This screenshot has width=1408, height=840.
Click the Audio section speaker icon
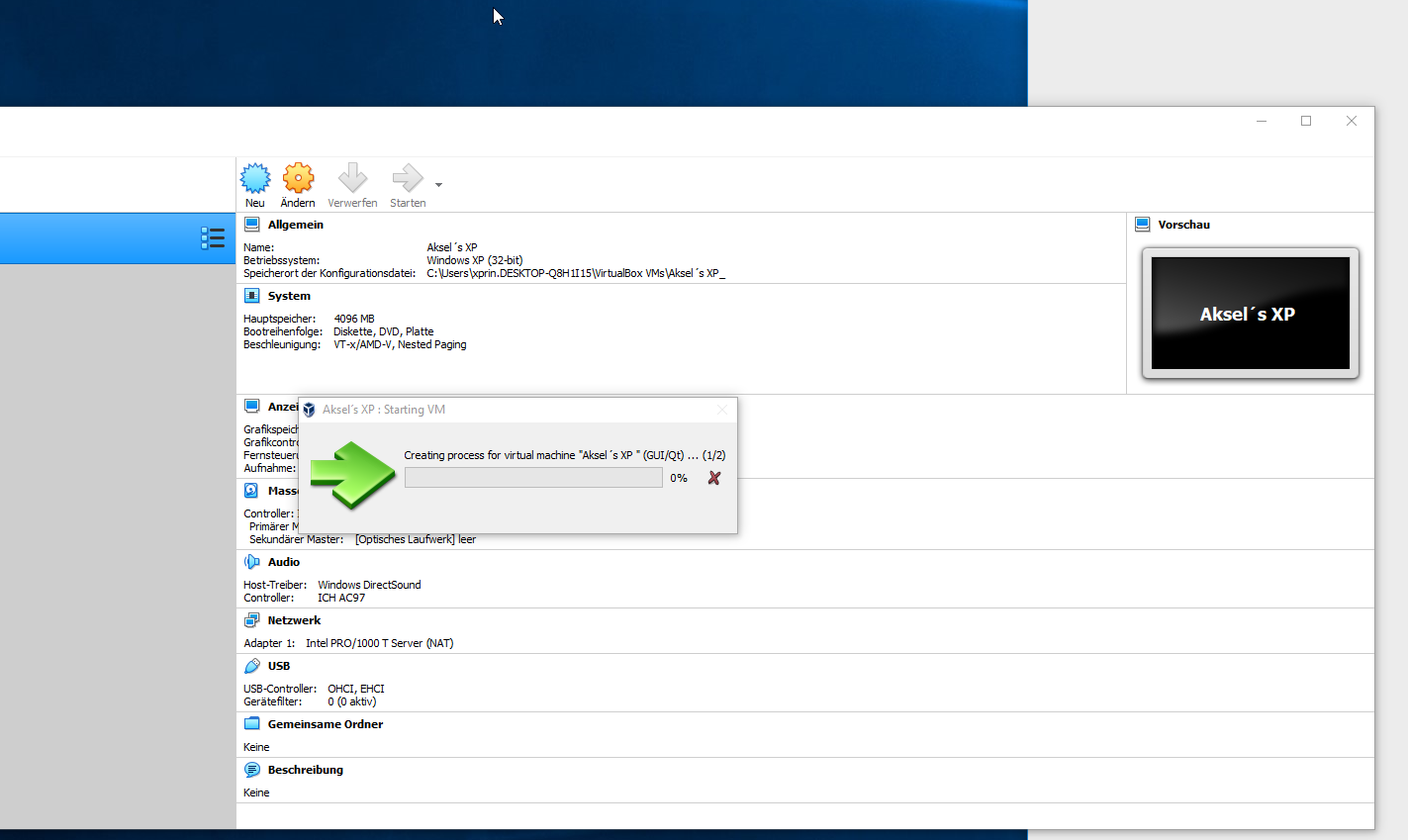252,562
